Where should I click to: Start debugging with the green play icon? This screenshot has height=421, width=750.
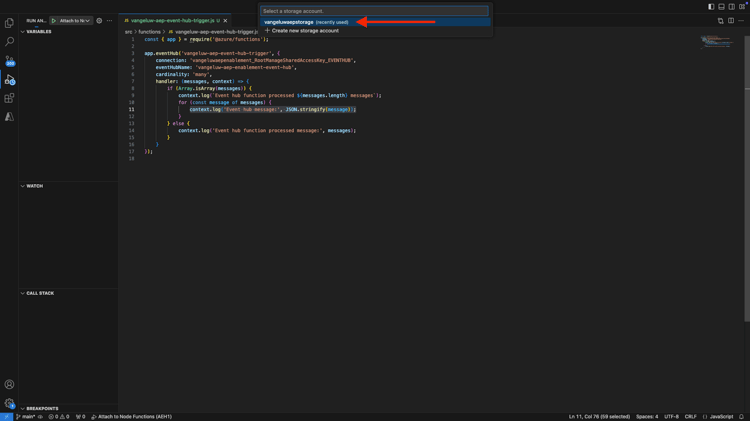coord(54,21)
